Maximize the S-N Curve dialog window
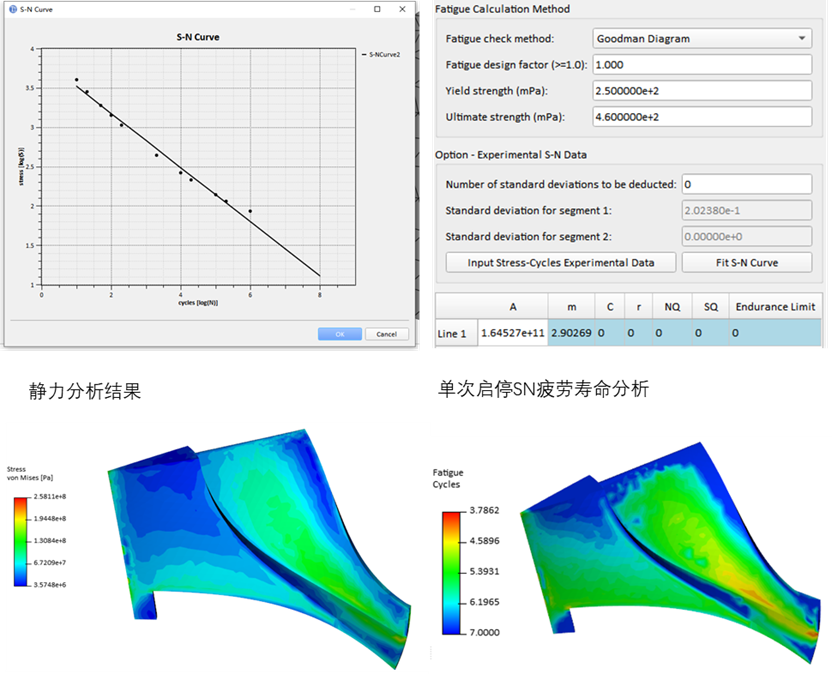The height and width of the screenshot is (674, 832). coord(377,9)
